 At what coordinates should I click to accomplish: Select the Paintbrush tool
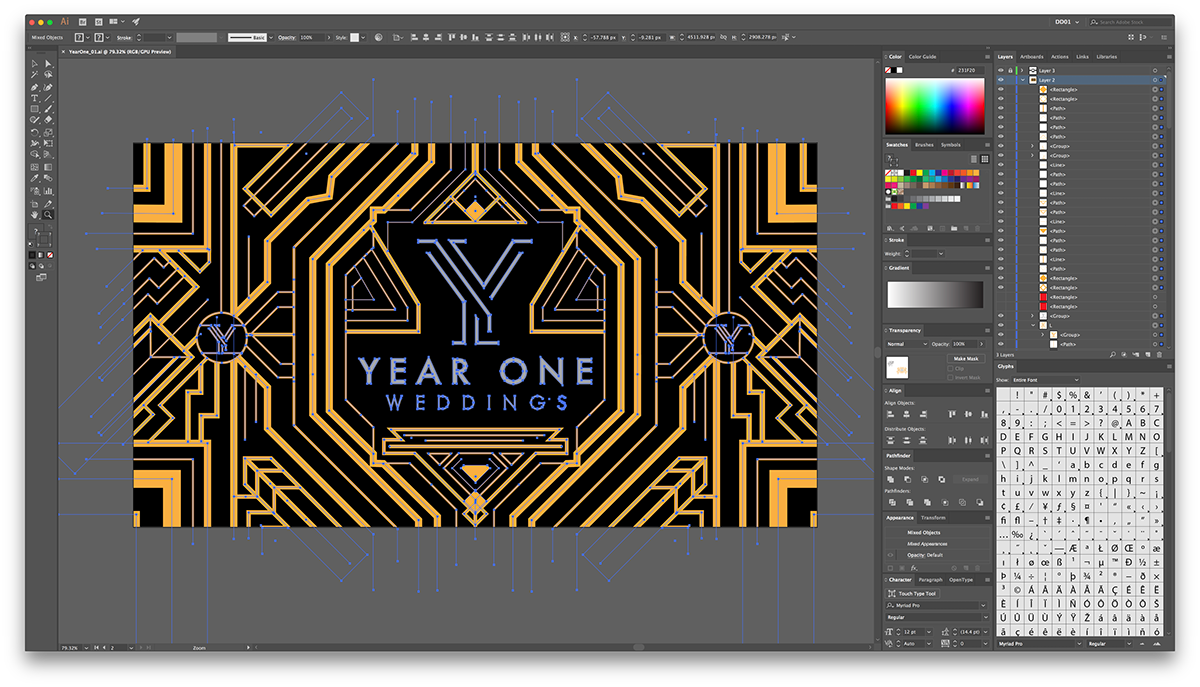point(48,108)
